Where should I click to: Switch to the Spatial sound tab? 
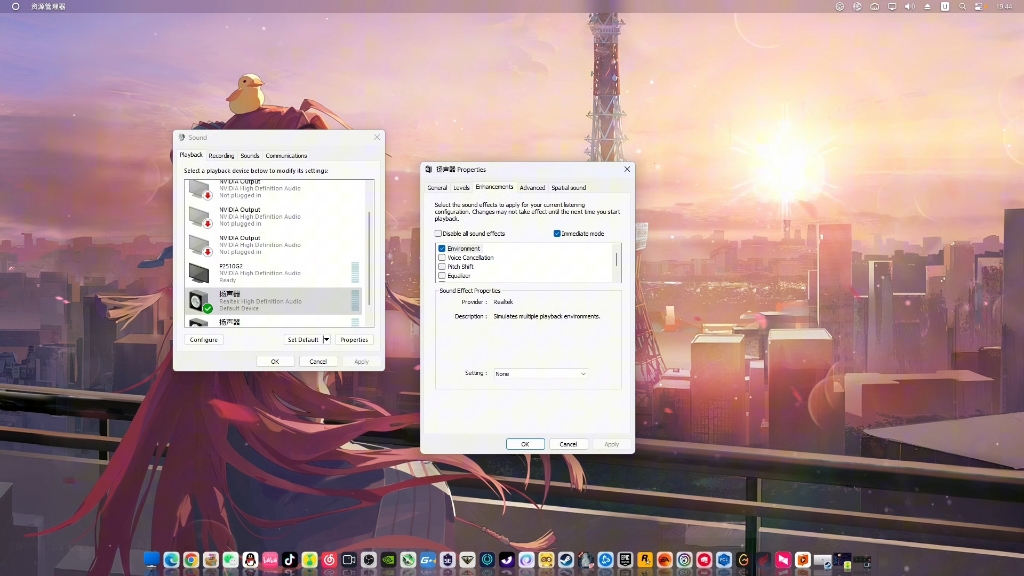tap(568, 187)
